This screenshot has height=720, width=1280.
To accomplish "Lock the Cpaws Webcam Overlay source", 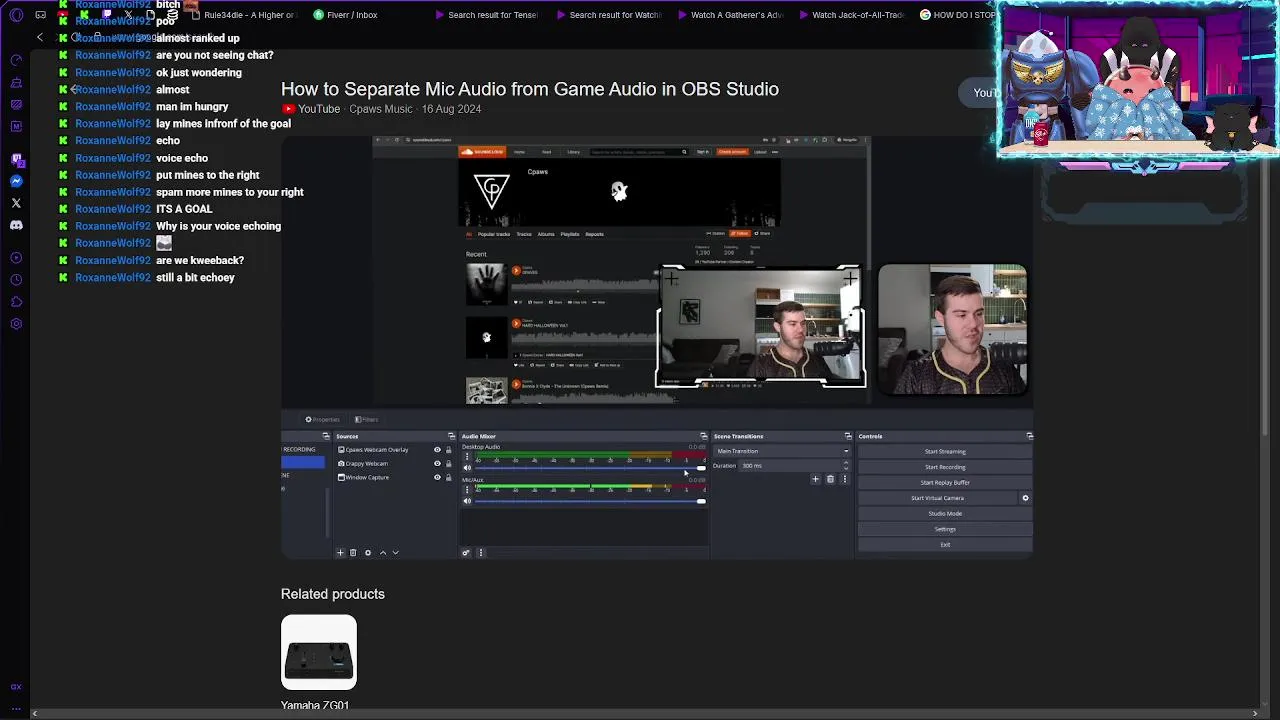I will click(448, 450).
